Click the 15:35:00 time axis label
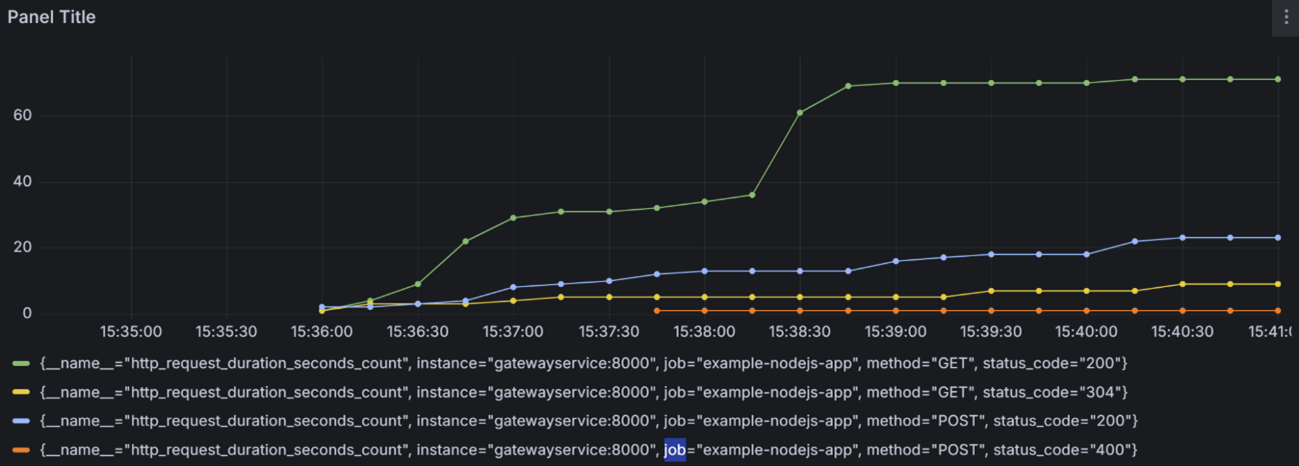The image size is (1299, 466). pyautogui.click(x=131, y=331)
